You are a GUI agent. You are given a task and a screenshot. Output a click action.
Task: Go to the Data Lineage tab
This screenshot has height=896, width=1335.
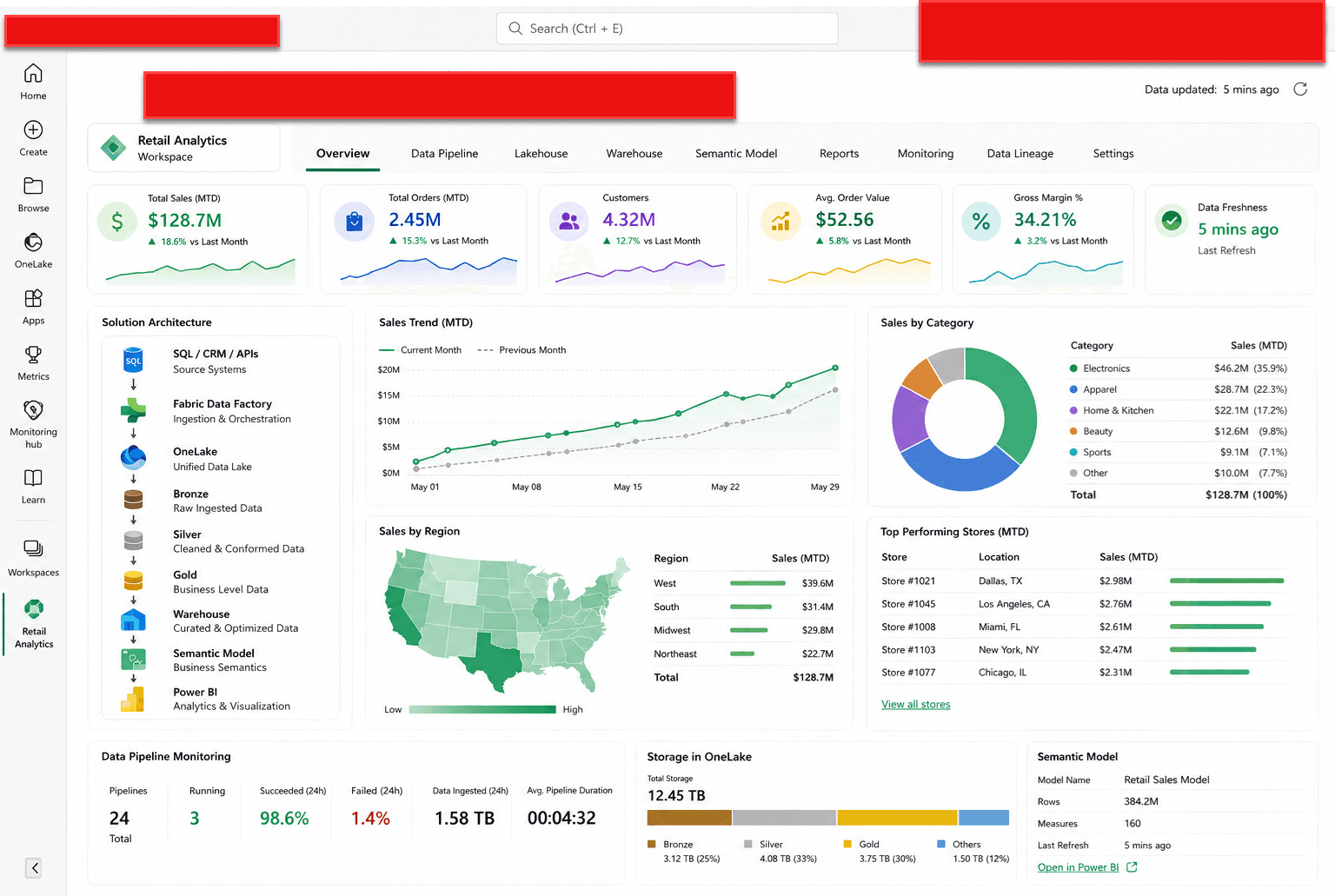1020,154
